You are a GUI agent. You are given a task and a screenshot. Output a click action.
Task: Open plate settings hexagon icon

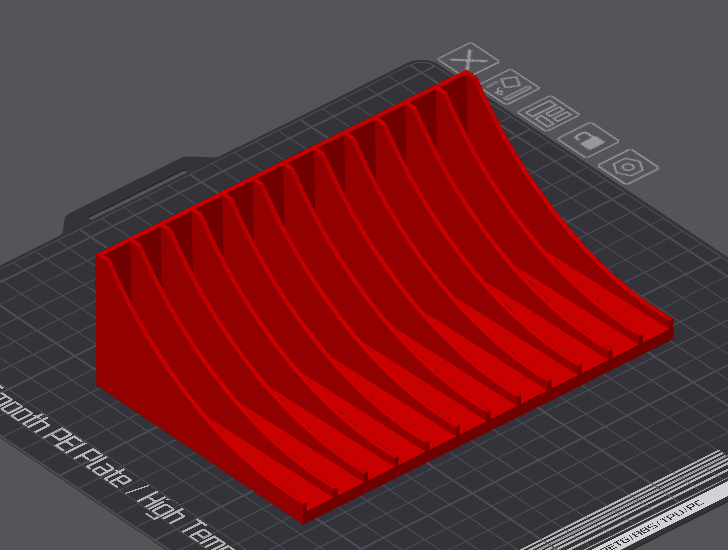[628, 167]
